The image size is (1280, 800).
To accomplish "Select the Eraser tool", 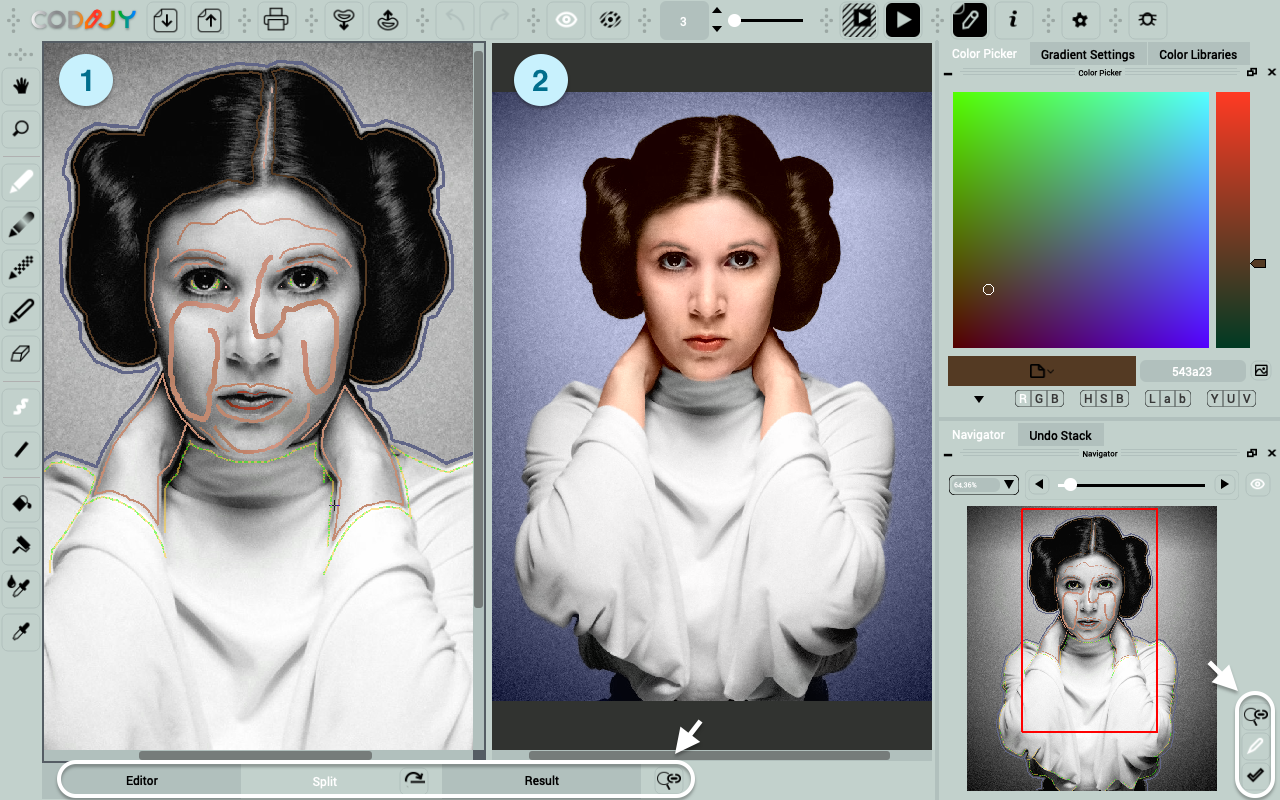I will [21, 353].
